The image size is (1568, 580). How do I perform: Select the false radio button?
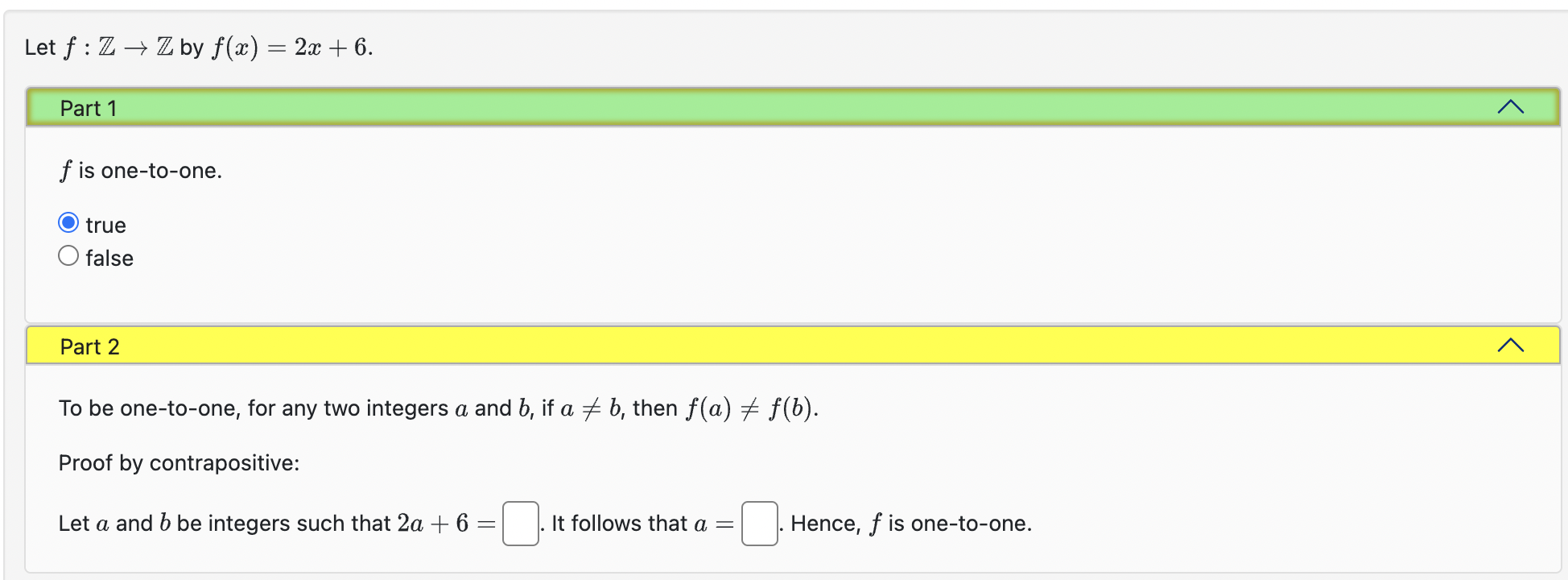[69, 255]
